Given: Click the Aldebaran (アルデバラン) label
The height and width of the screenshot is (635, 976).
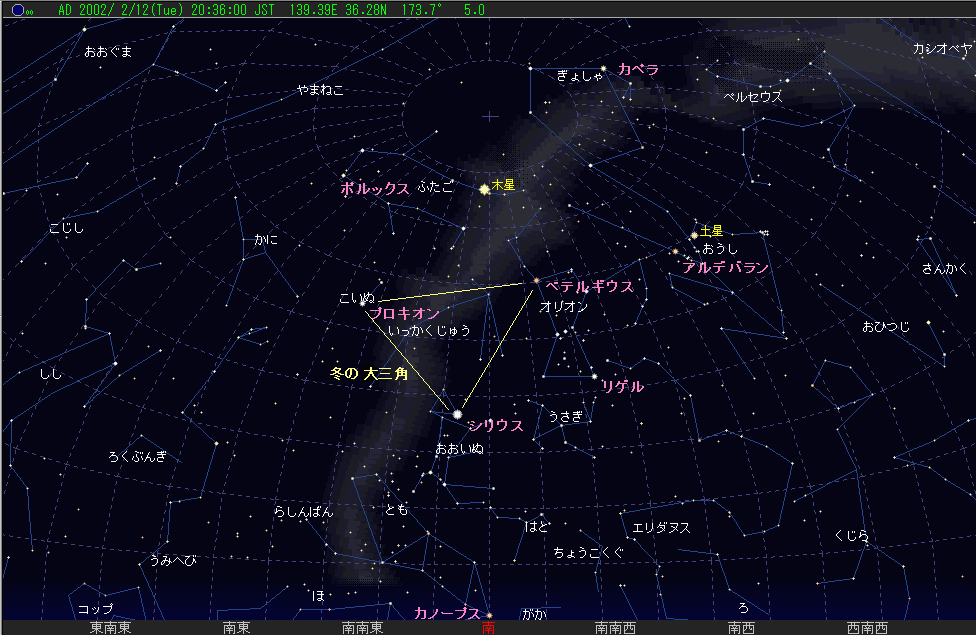Looking at the screenshot, I should [725, 268].
